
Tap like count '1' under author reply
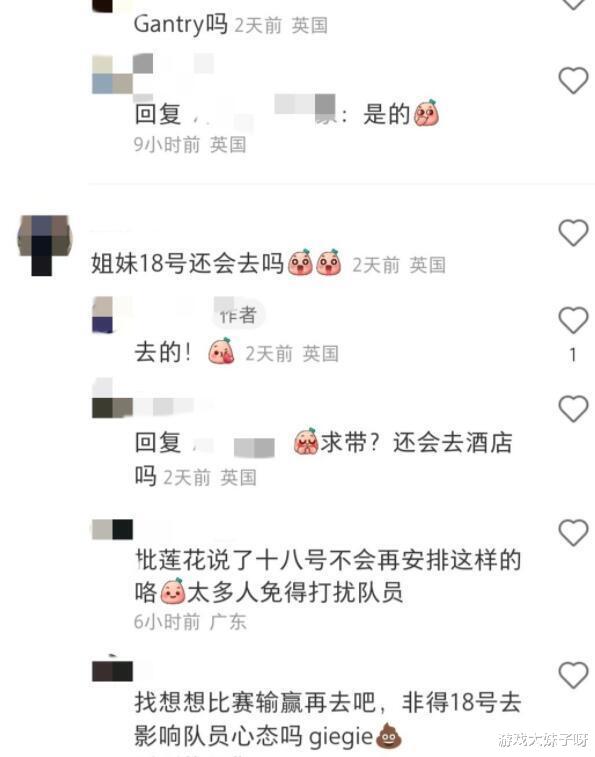[x=573, y=355]
